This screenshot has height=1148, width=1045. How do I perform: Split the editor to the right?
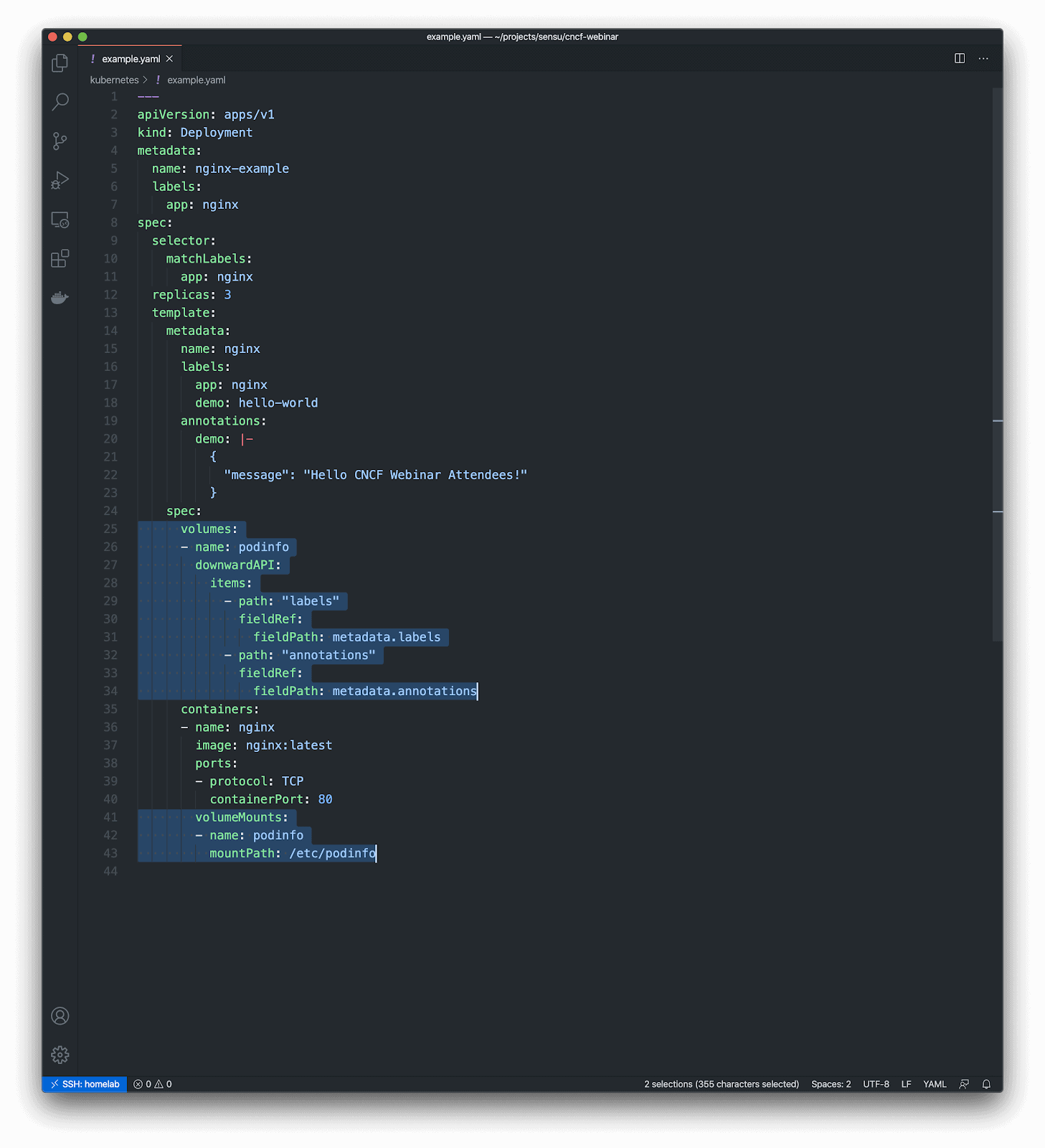(960, 59)
